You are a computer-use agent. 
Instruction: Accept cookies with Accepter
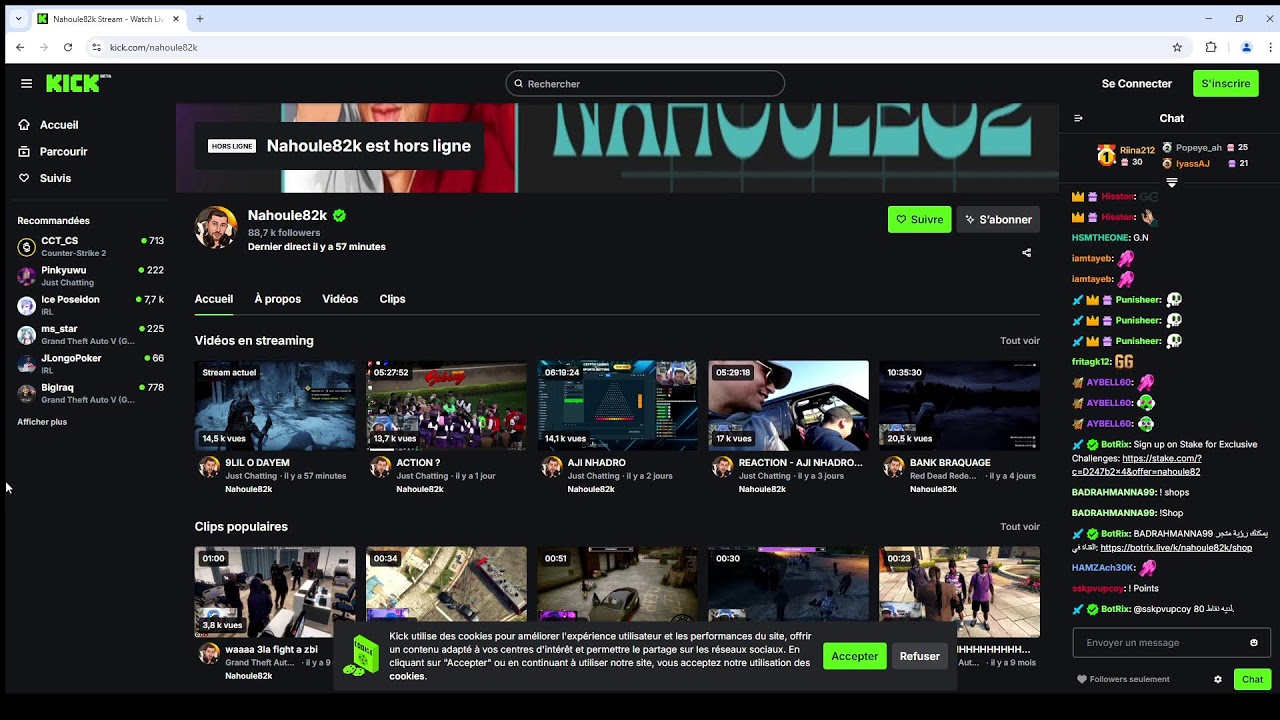(x=855, y=656)
